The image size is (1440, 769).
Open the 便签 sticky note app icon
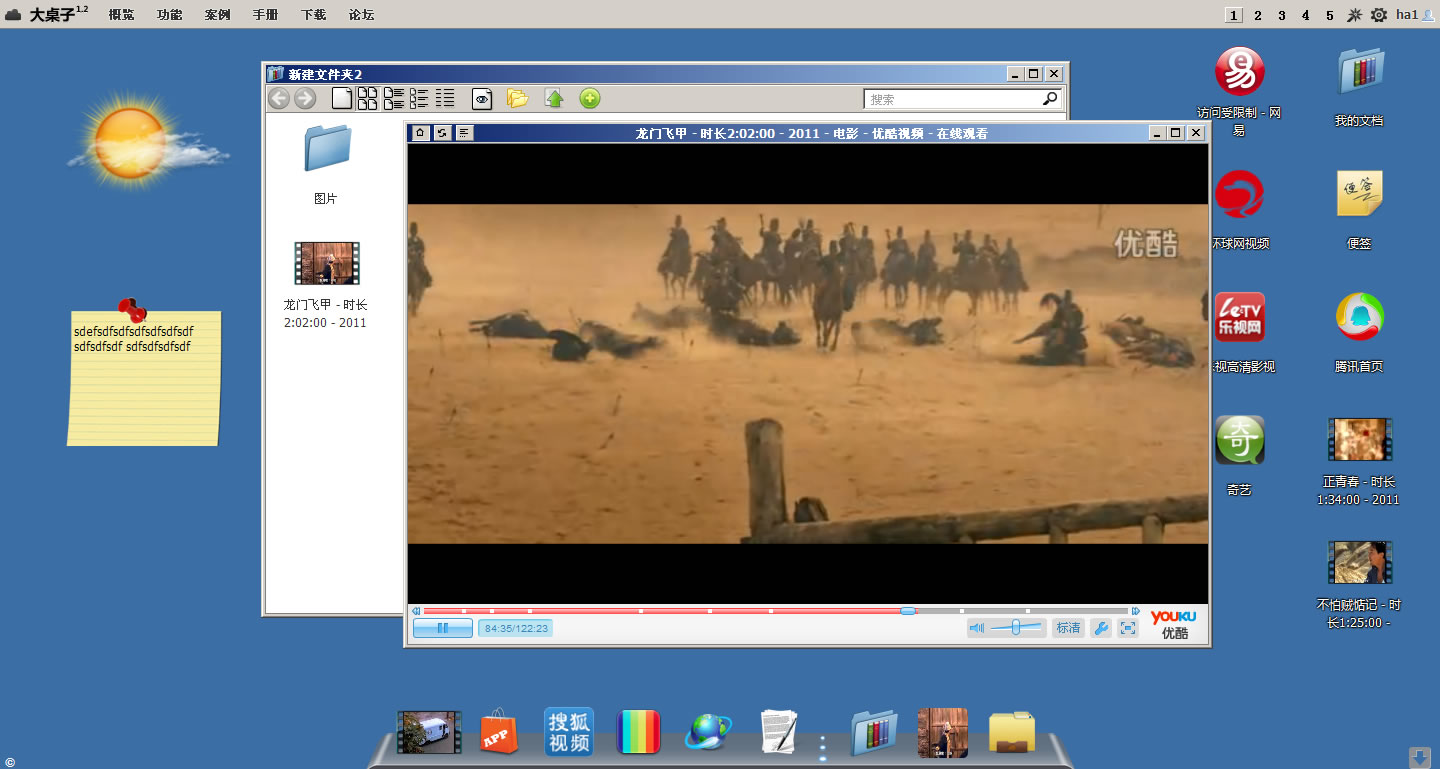point(1359,209)
